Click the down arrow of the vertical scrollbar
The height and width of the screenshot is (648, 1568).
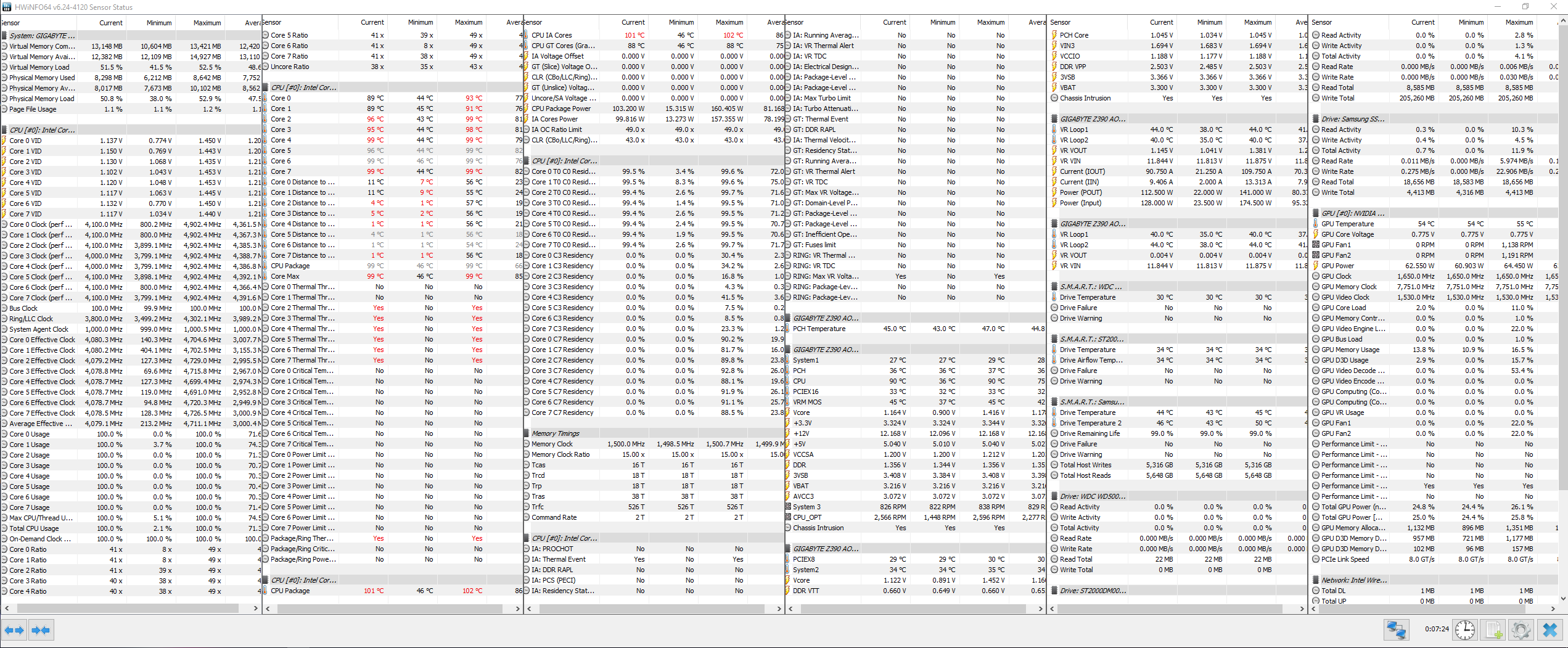[x=1562, y=598]
